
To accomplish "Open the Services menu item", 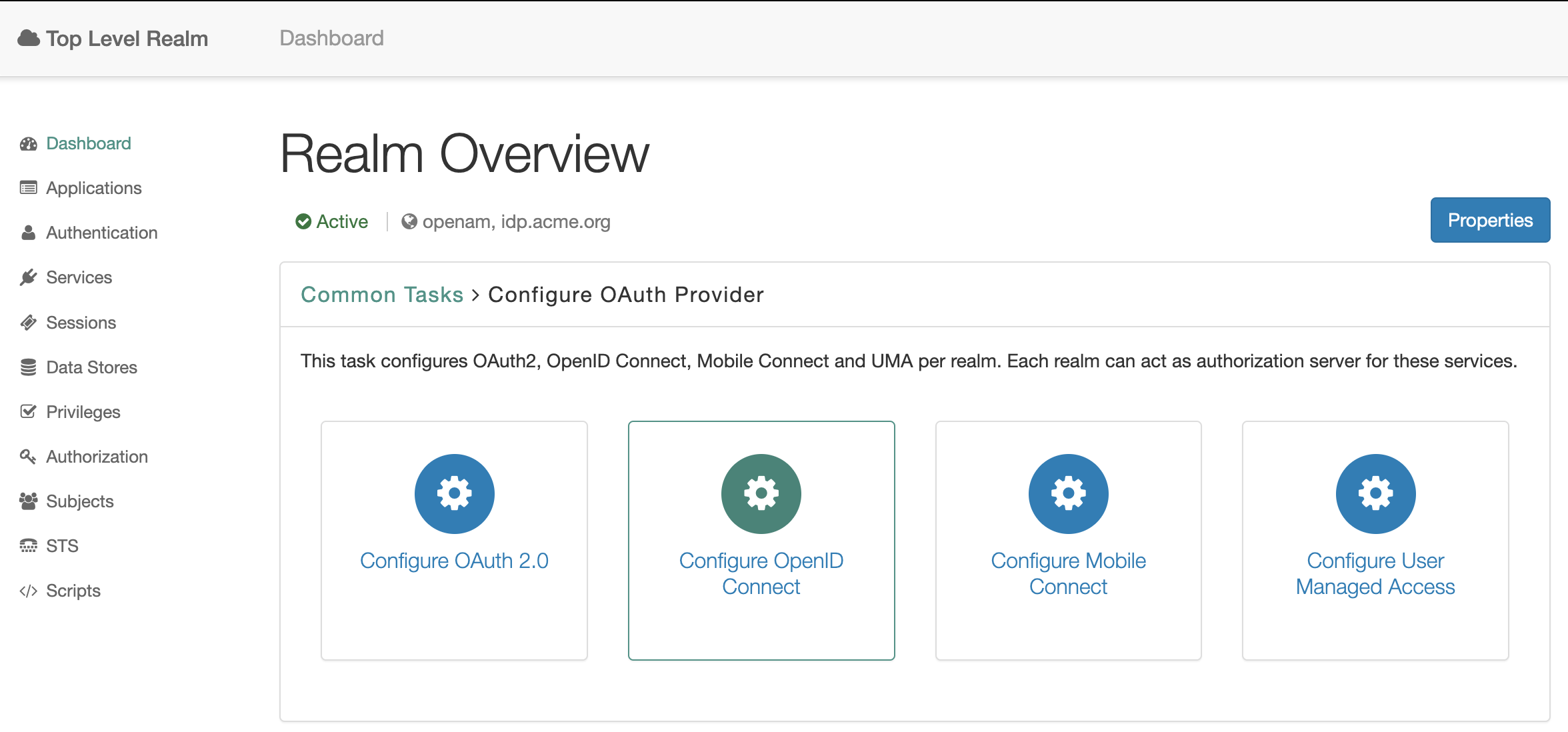I will click(x=79, y=277).
